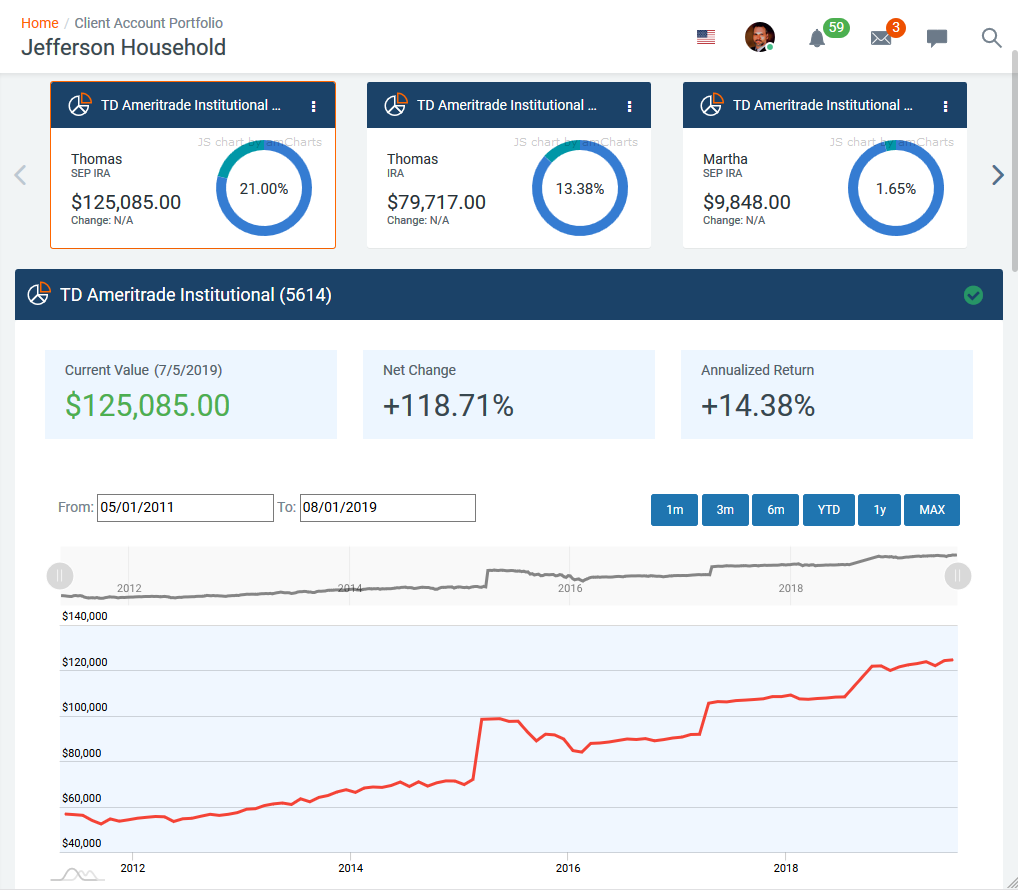Click the $79,717.00 account value
Viewport: 1018px width, 890px height.
click(x=436, y=202)
